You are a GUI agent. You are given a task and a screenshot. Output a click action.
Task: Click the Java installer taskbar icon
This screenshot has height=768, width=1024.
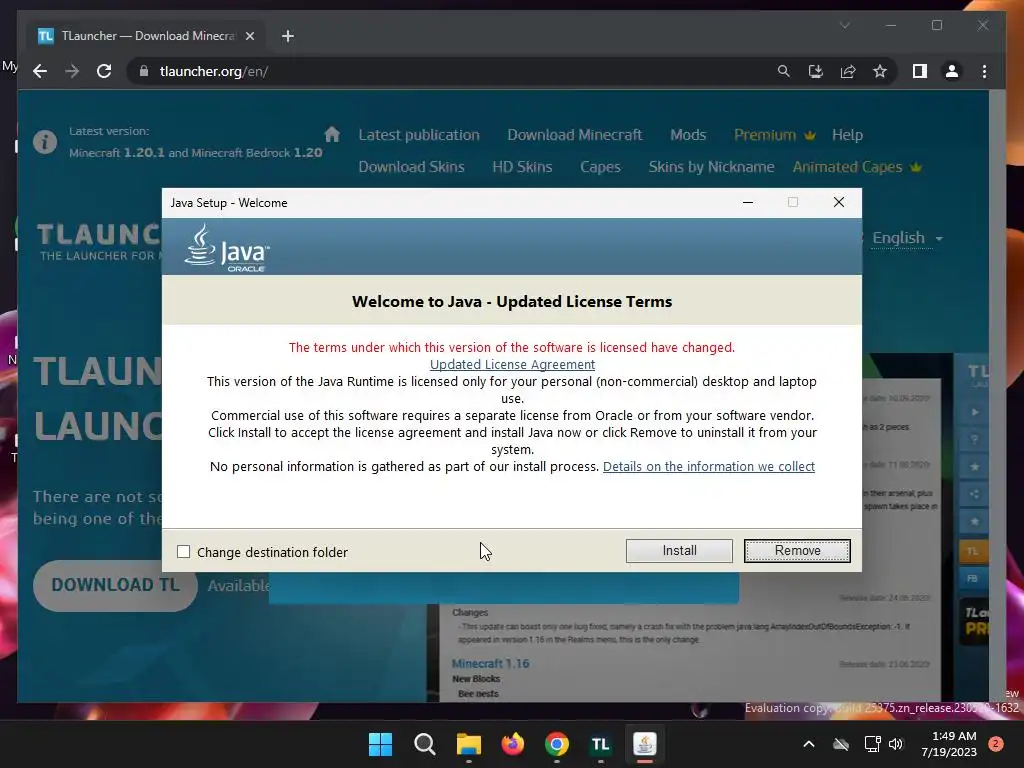(645, 744)
